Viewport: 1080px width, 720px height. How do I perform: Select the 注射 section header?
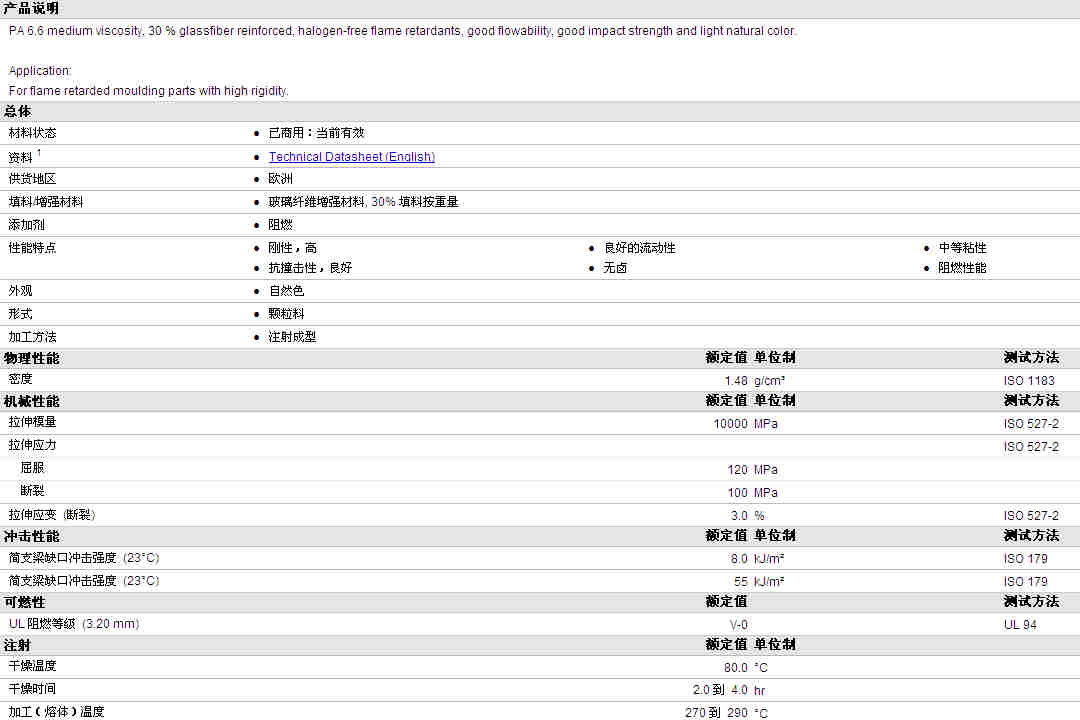click(17, 646)
